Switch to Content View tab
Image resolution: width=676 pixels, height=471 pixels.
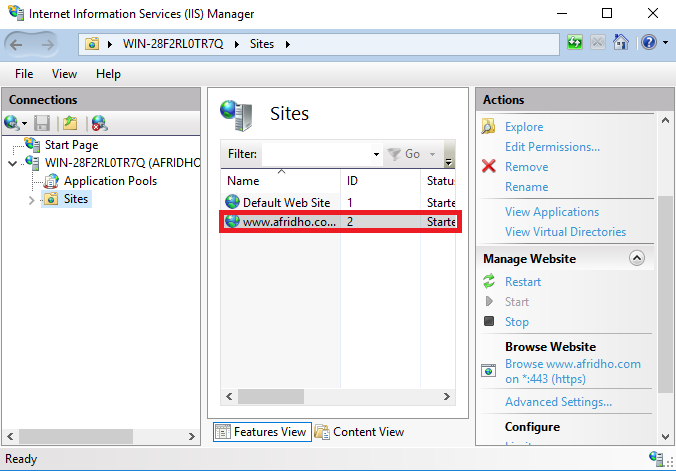(x=359, y=432)
